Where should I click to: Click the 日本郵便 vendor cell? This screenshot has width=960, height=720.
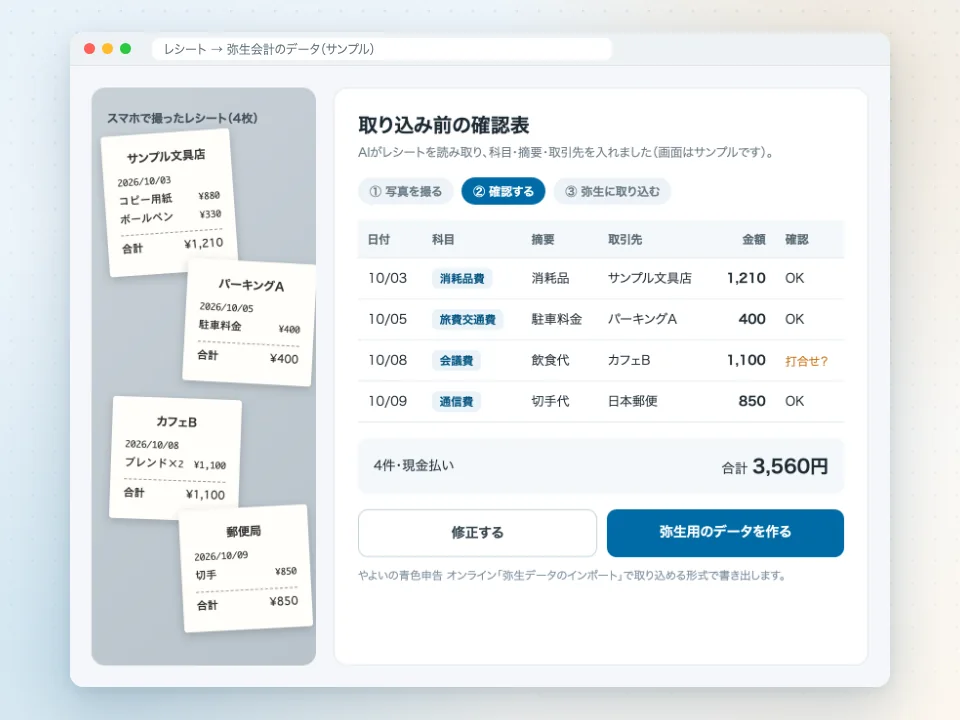tap(632, 401)
